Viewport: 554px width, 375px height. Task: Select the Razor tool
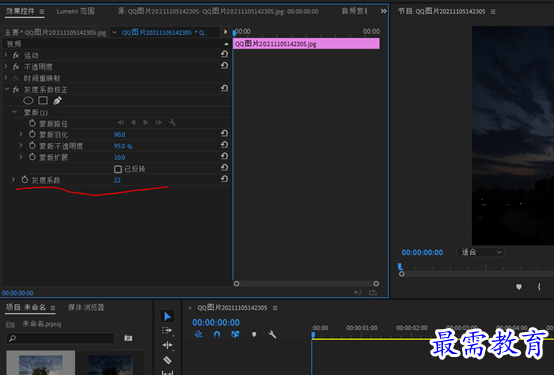click(x=167, y=360)
